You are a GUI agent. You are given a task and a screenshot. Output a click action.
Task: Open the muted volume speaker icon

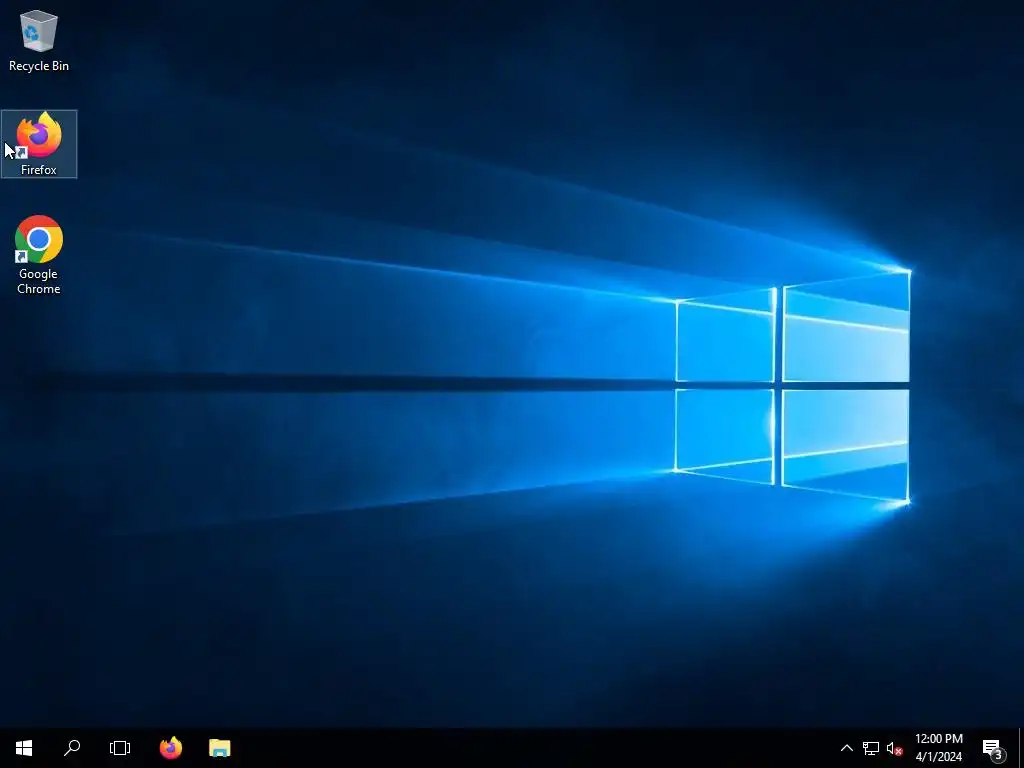click(894, 748)
